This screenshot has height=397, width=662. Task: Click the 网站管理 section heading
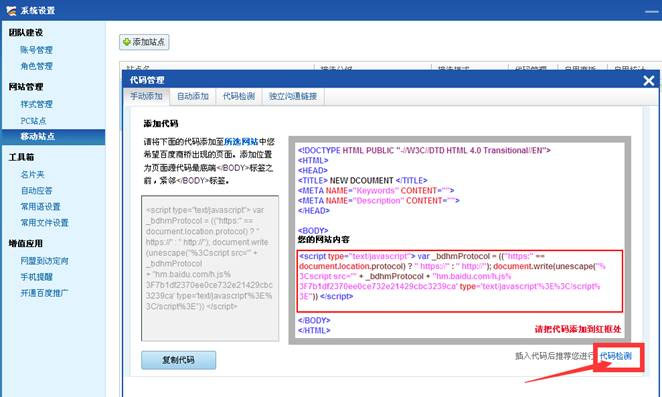tap(26, 87)
